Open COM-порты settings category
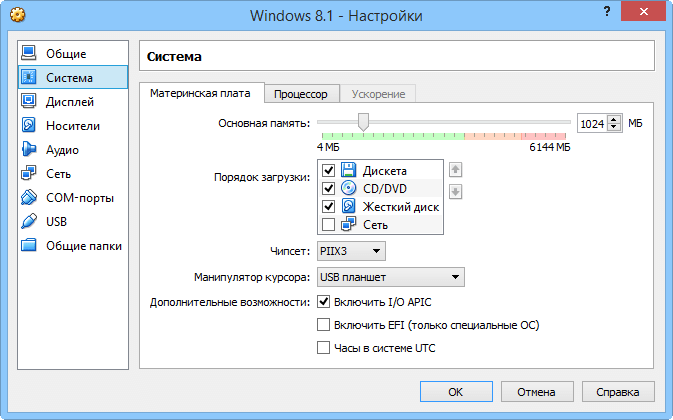Viewport: 673px width, 420px height. [73, 197]
